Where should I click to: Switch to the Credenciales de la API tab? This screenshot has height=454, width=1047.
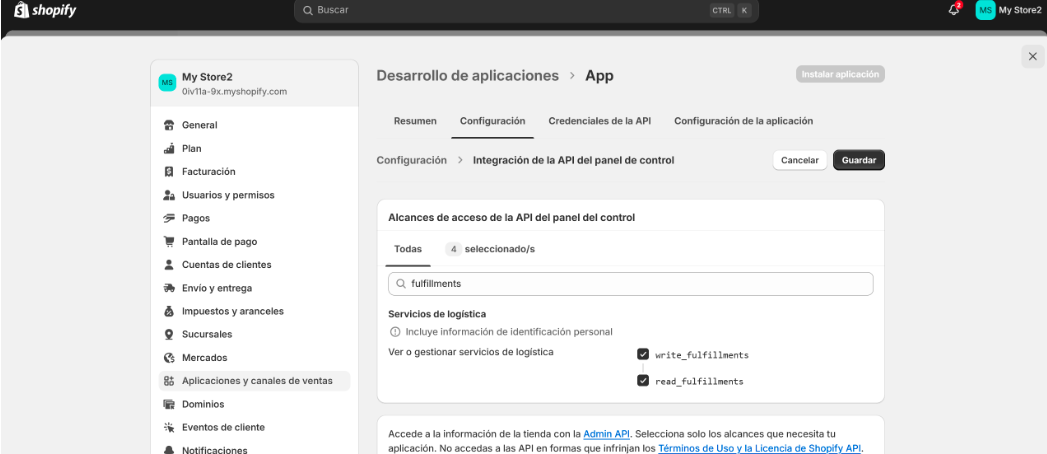tap(599, 121)
